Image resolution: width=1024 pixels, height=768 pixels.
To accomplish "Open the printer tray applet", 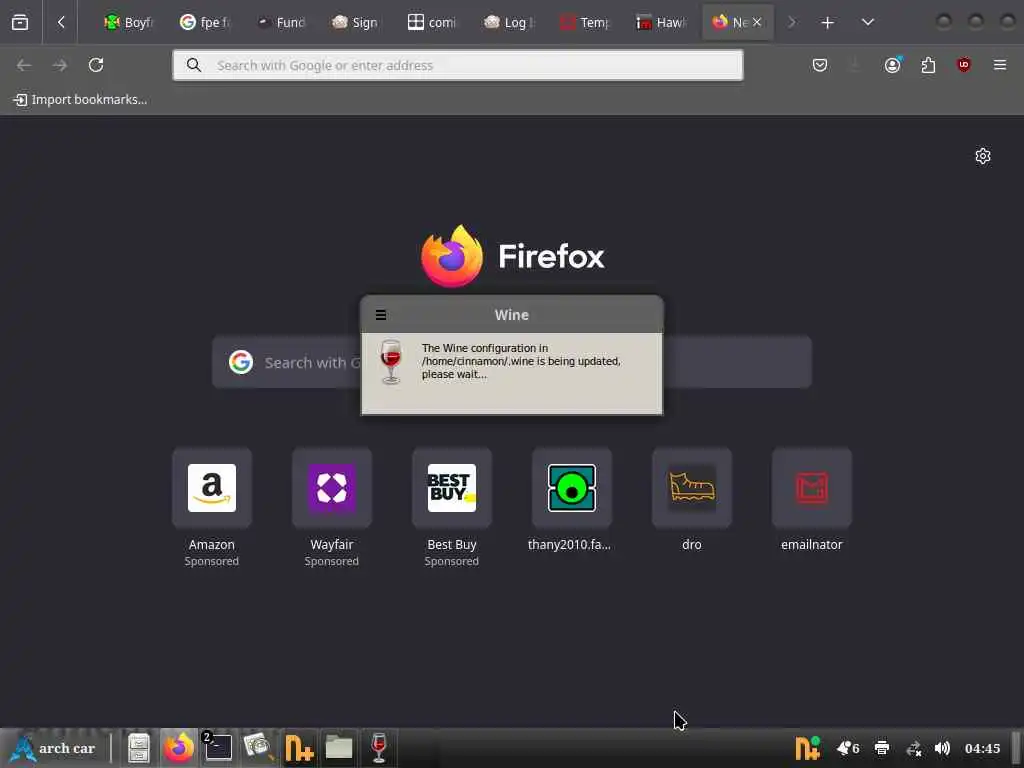I will tap(882, 748).
